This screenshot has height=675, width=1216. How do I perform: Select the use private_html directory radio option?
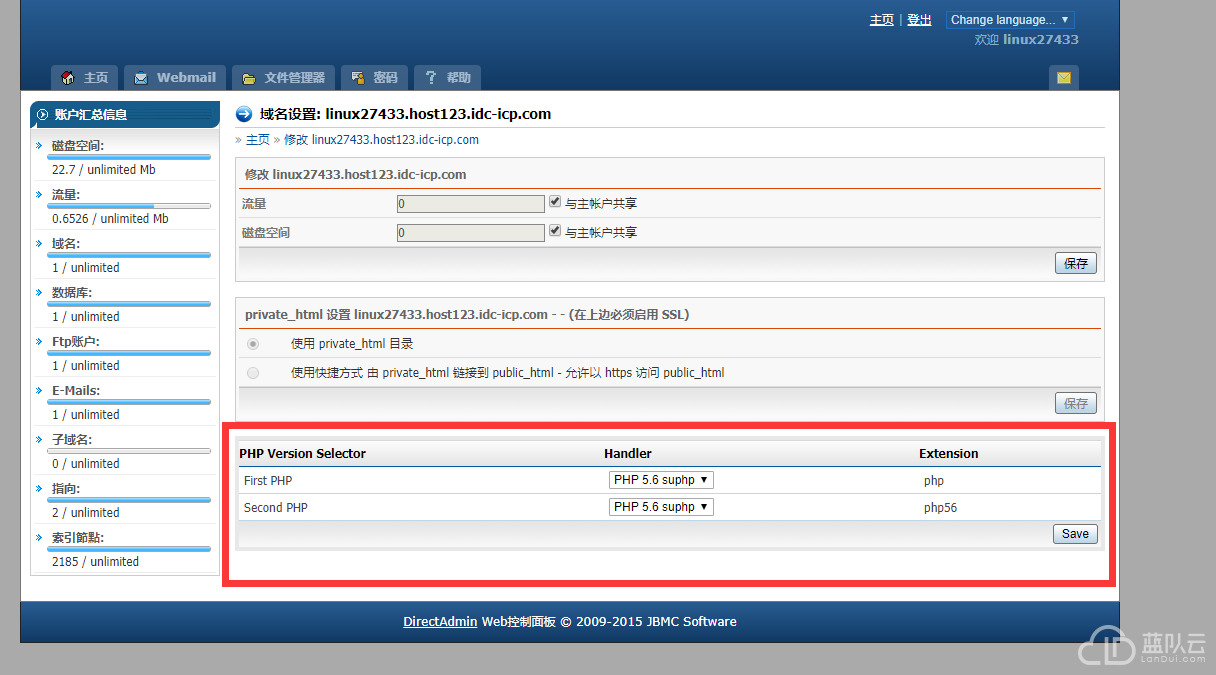[253, 344]
